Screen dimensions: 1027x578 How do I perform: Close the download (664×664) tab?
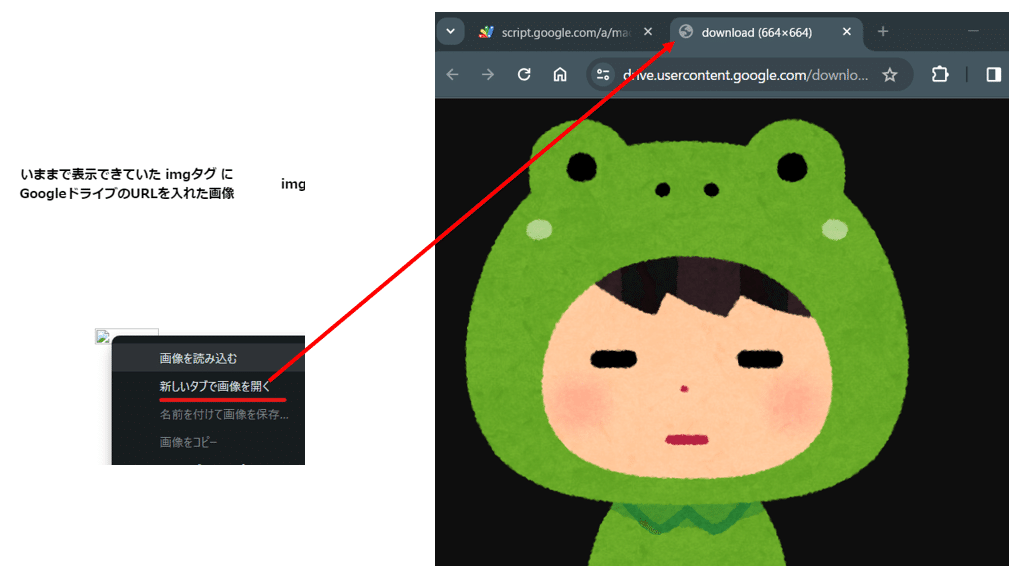click(847, 31)
